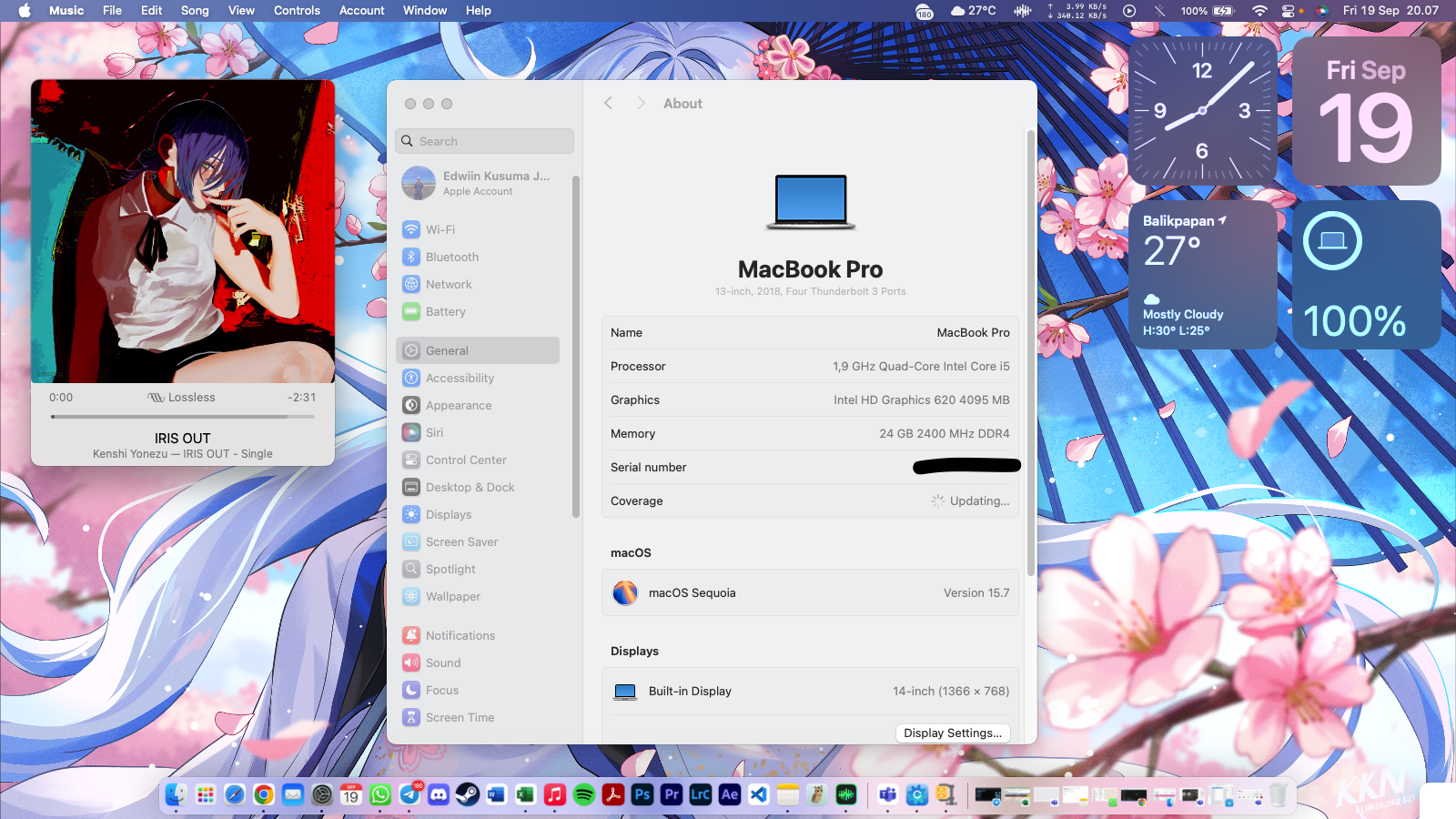
Task: Open Bluetooth settings in the sidebar
Action: tap(478, 257)
